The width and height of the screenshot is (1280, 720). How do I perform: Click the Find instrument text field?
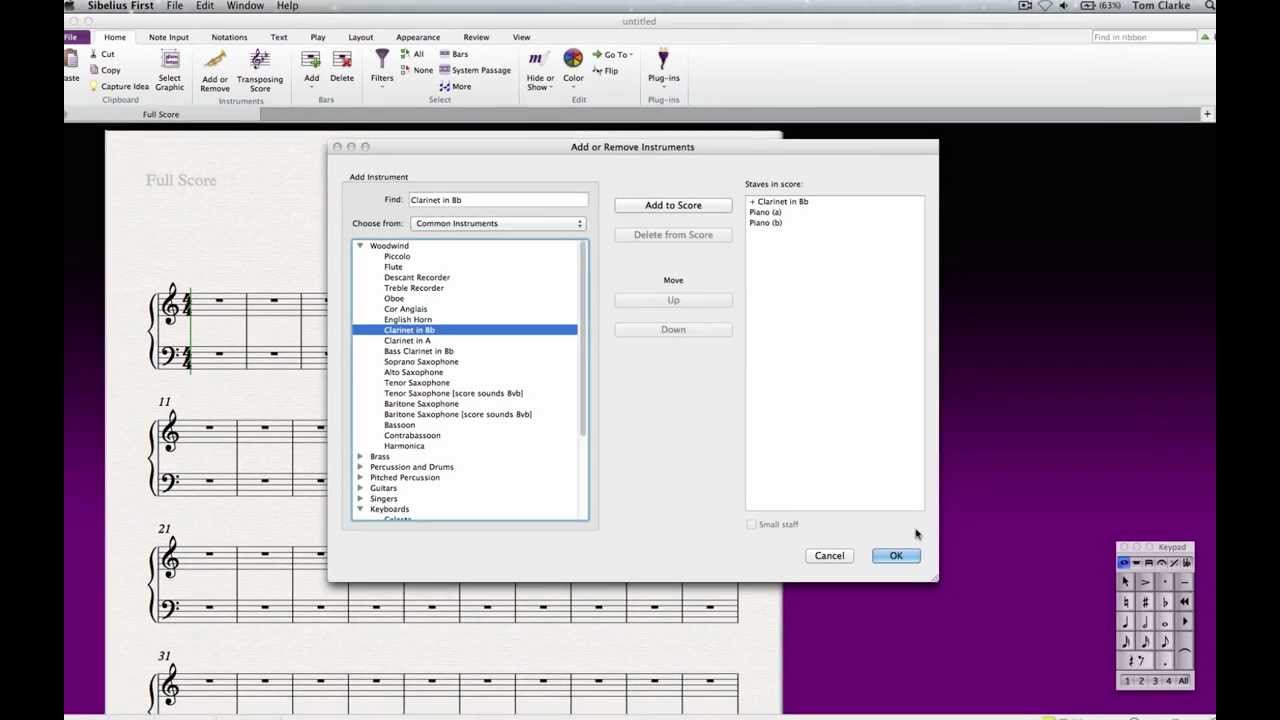[x=498, y=200]
